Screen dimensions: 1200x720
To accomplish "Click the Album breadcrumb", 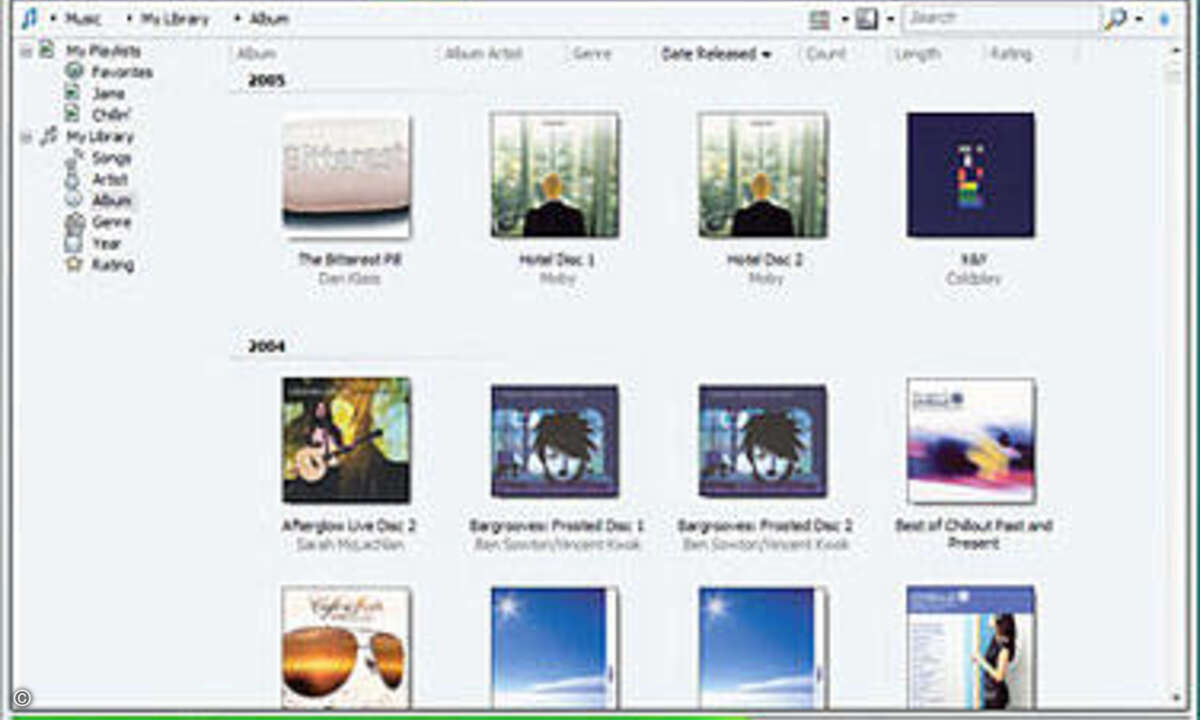I will 269,19.
